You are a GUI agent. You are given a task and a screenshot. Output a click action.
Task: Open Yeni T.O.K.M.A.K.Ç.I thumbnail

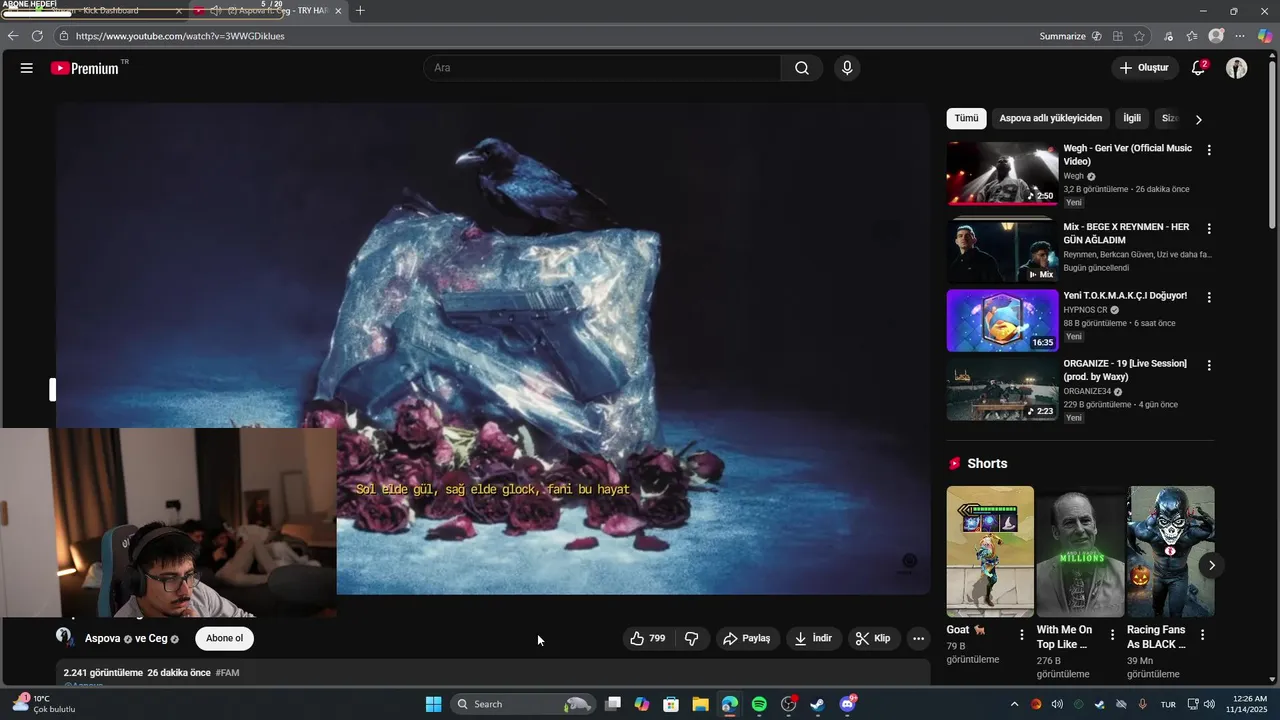click(1002, 321)
